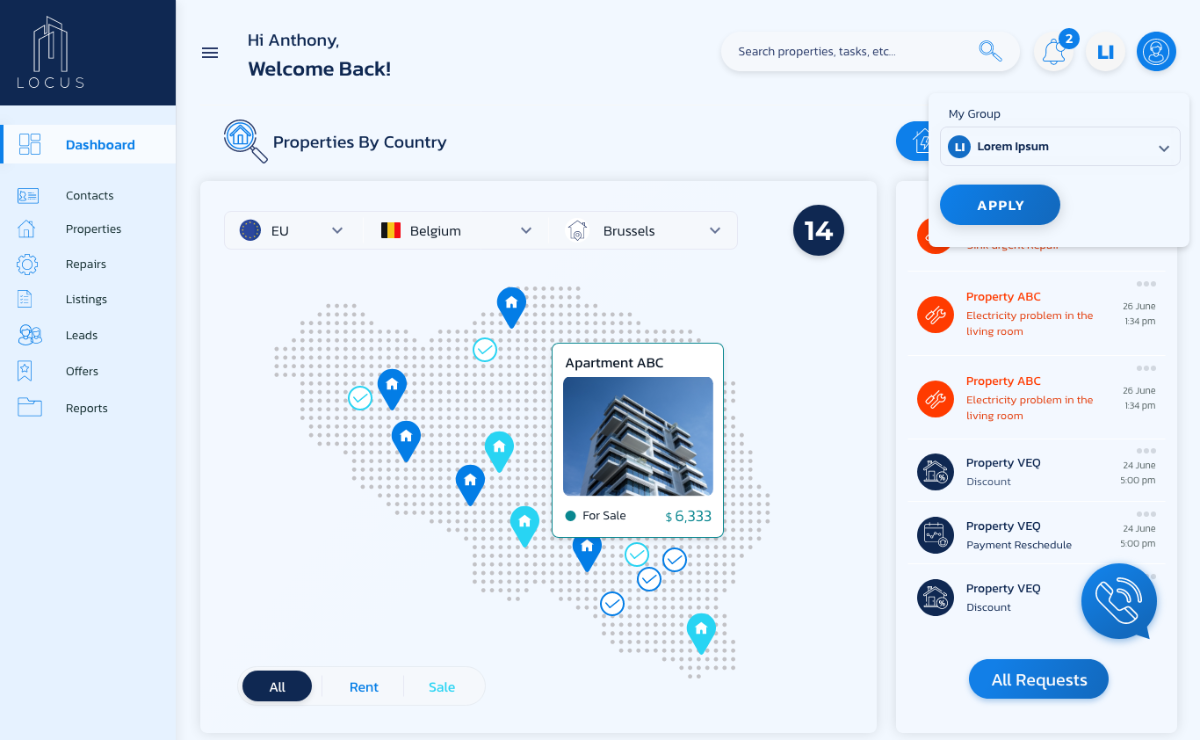Click the Leads people icon

[x=29, y=335]
